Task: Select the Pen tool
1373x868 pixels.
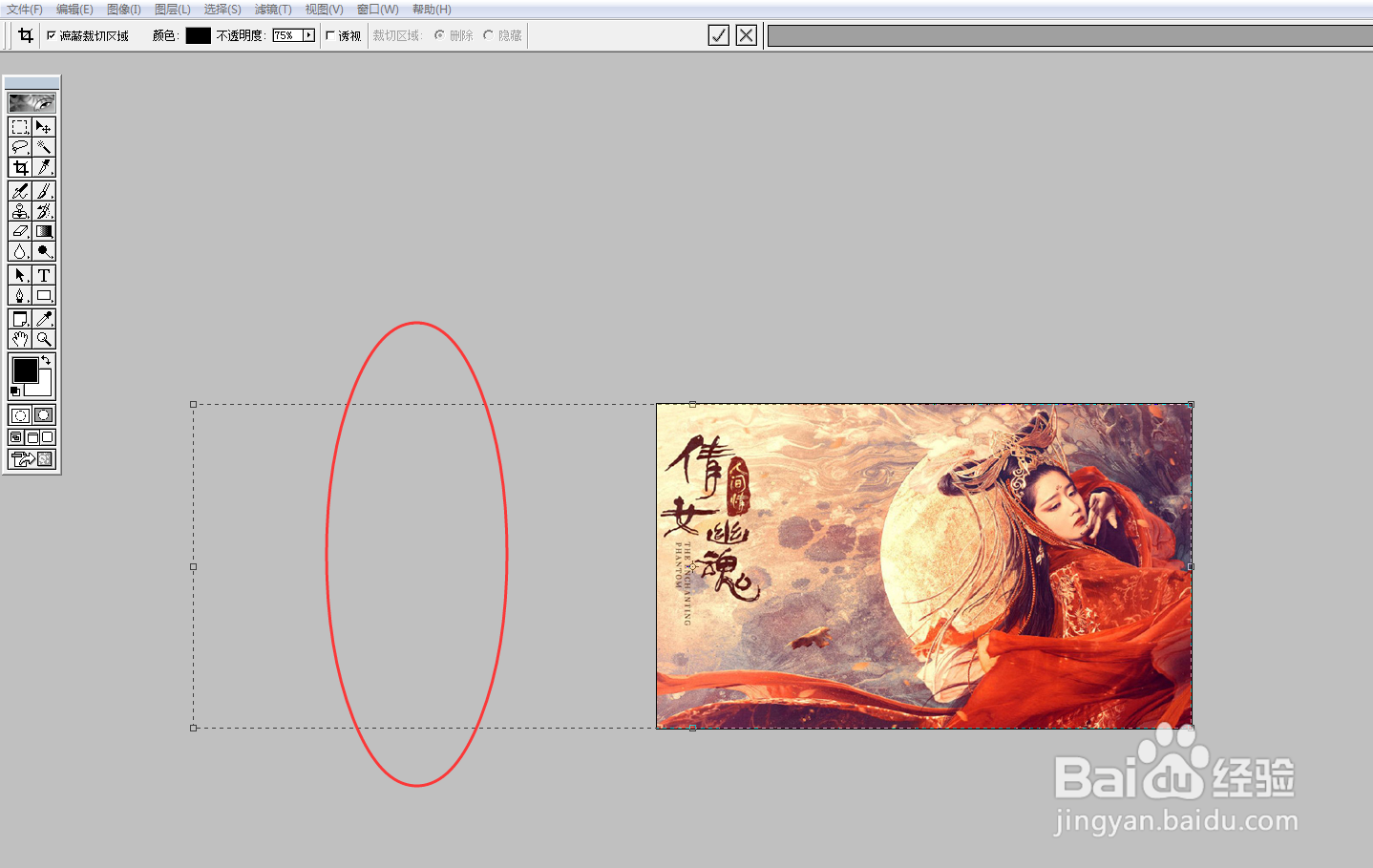Action: click(x=20, y=295)
